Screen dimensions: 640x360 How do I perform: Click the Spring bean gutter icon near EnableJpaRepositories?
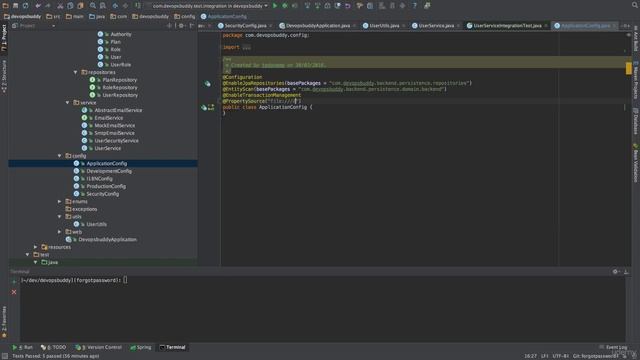pos(207,83)
